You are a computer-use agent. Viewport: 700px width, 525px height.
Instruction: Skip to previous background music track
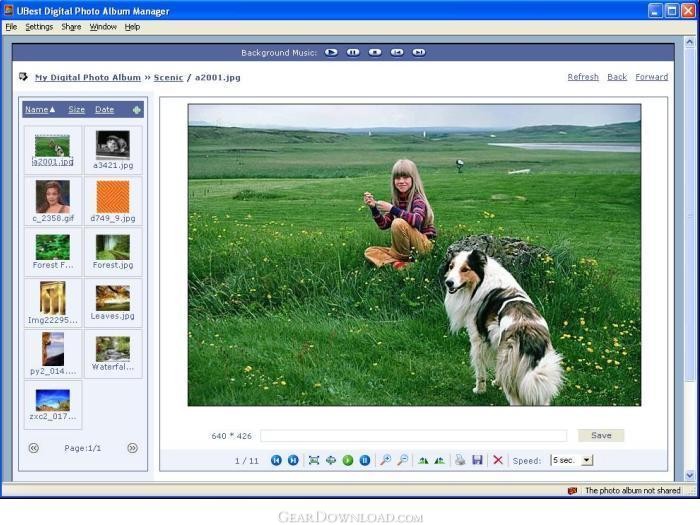pos(397,52)
